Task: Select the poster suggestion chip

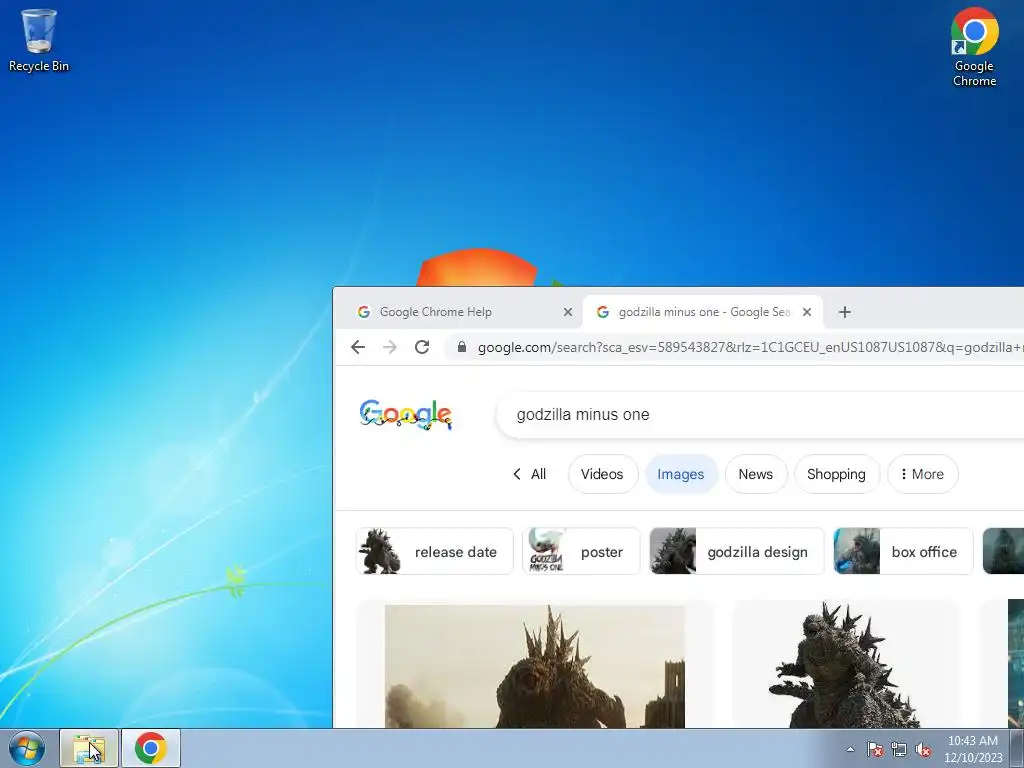Action: tap(581, 552)
